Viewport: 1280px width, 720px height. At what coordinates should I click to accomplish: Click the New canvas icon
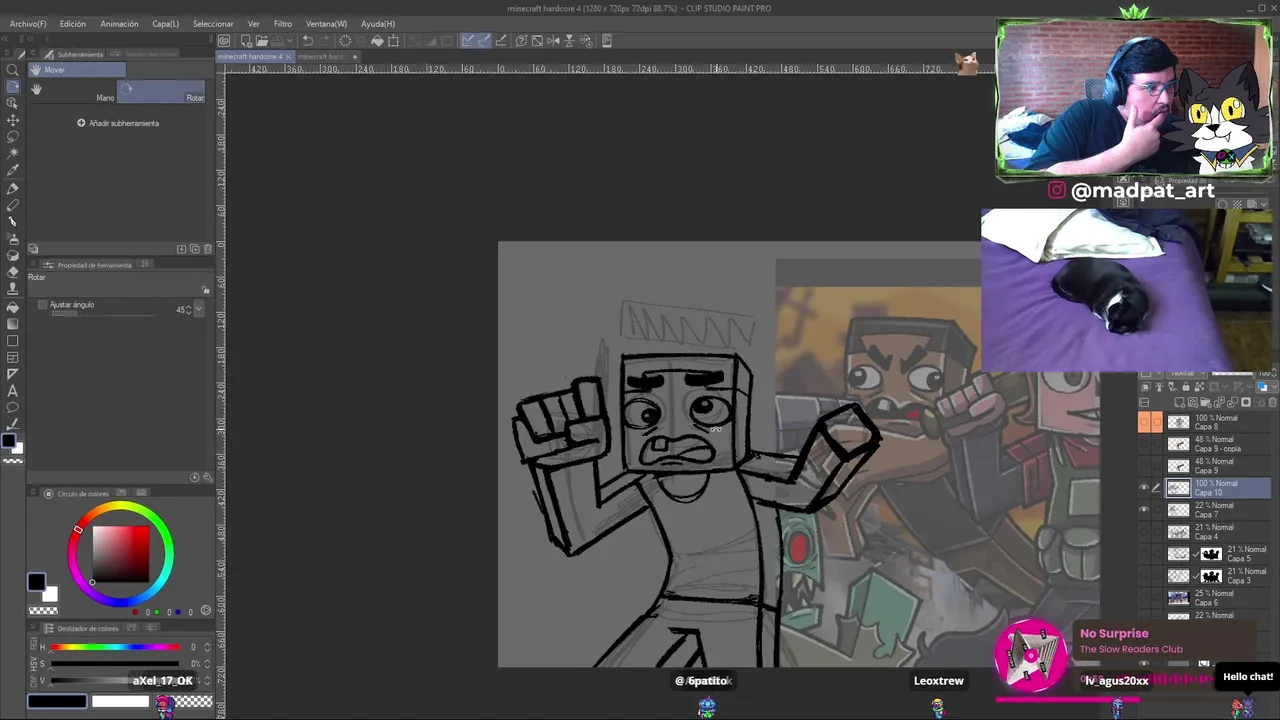click(x=245, y=41)
